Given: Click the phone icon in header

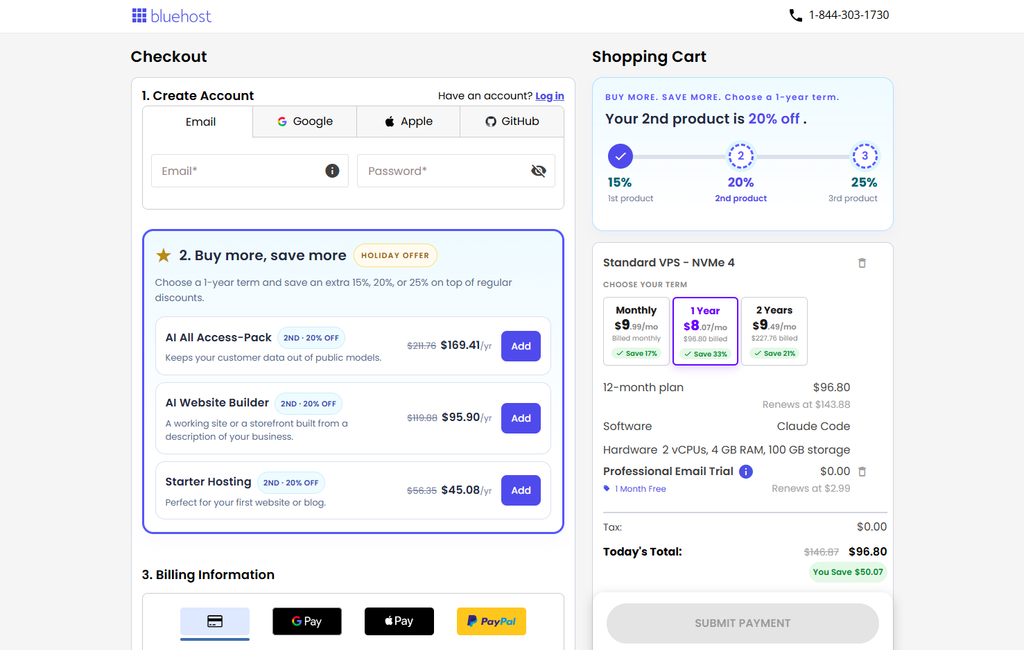Looking at the screenshot, I should [795, 15].
